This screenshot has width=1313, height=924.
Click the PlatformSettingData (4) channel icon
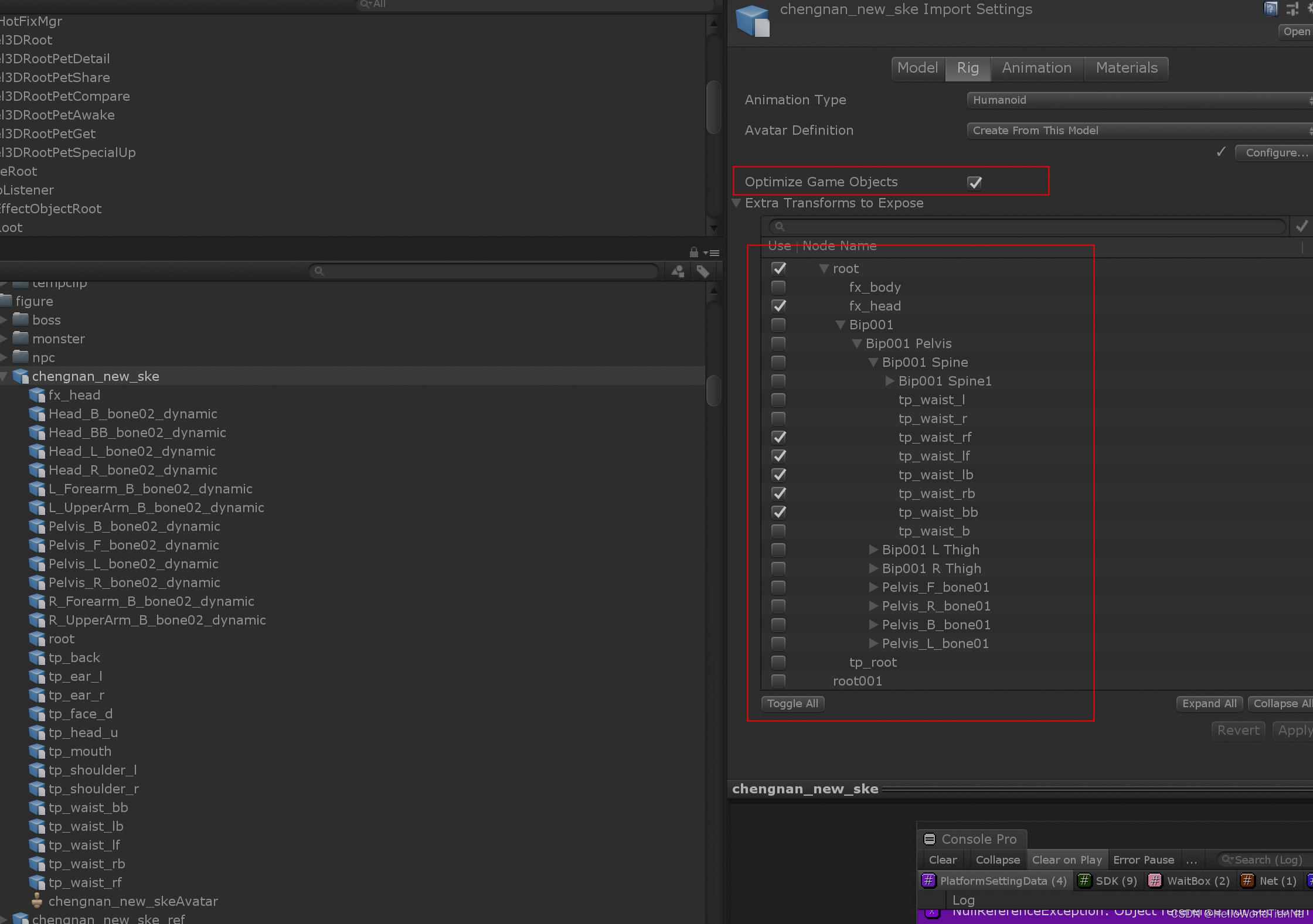tap(929, 881)
